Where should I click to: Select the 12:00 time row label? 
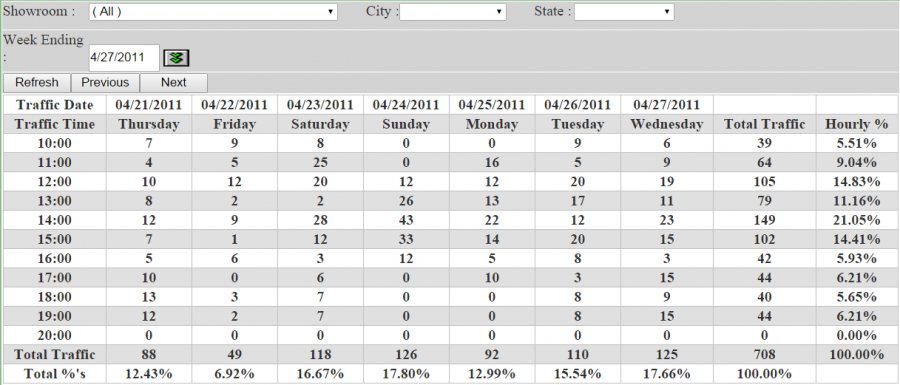[x=55, y=182]
